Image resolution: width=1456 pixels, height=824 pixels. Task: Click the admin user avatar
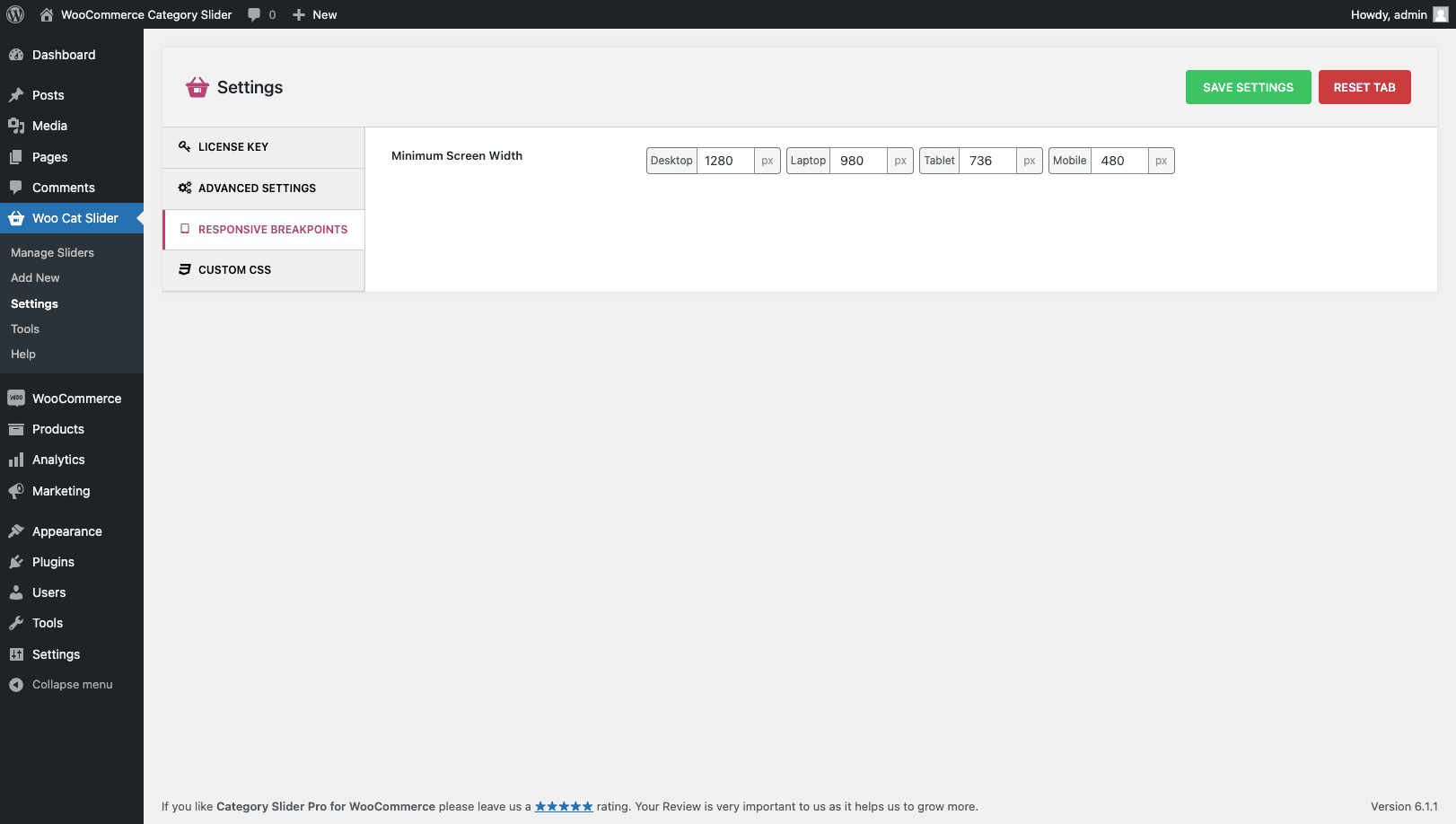click(1440, 14)
